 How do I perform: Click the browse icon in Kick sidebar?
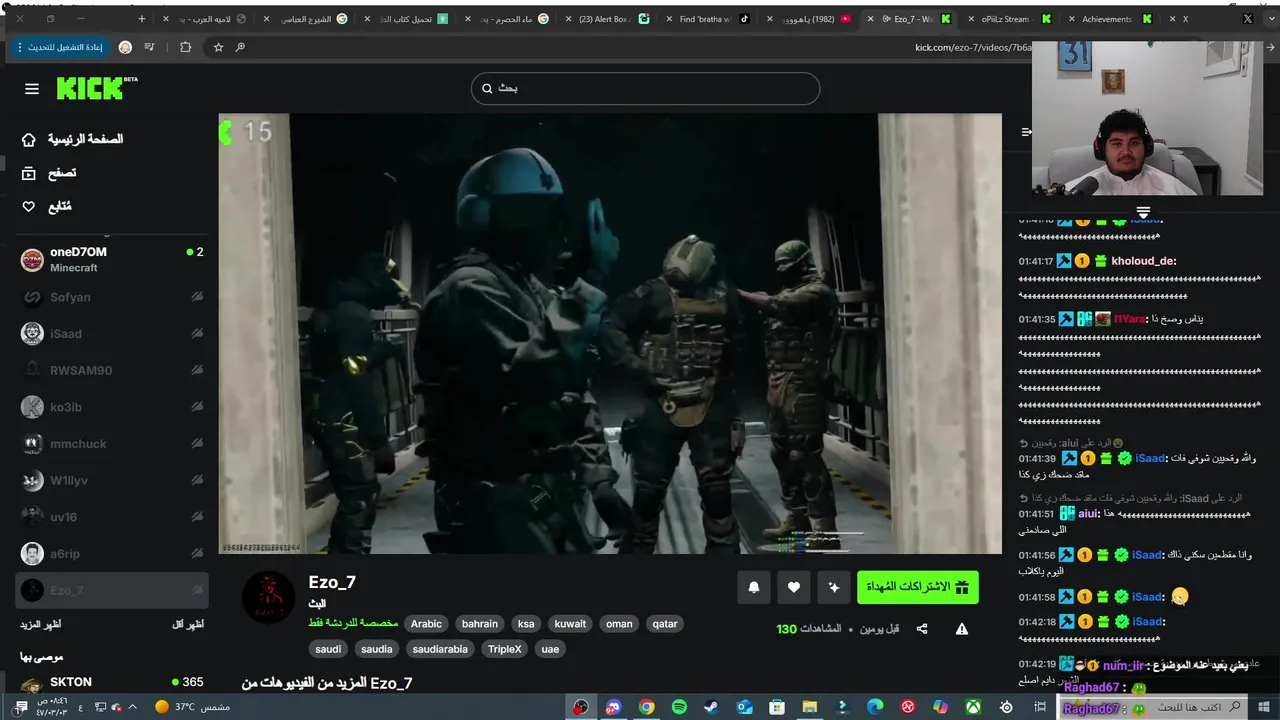coord(29,173)
